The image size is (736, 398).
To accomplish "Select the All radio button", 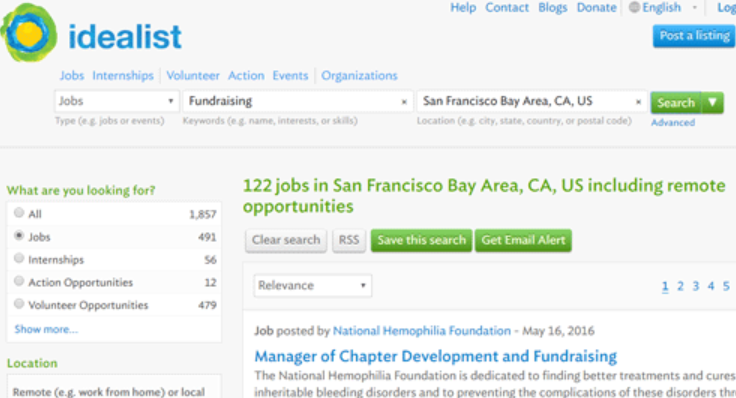I will point(19,213).
